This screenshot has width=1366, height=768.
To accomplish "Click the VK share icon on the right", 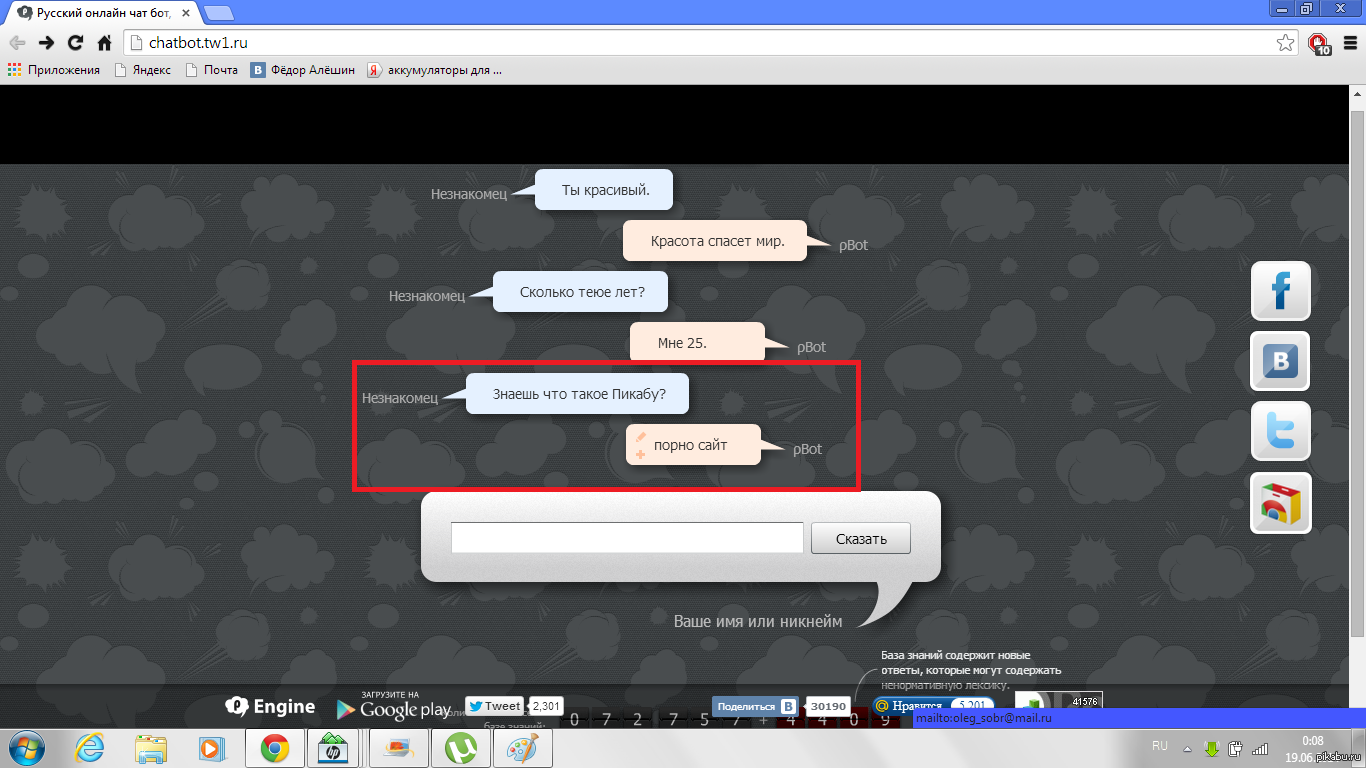I will coord(1280,361).
